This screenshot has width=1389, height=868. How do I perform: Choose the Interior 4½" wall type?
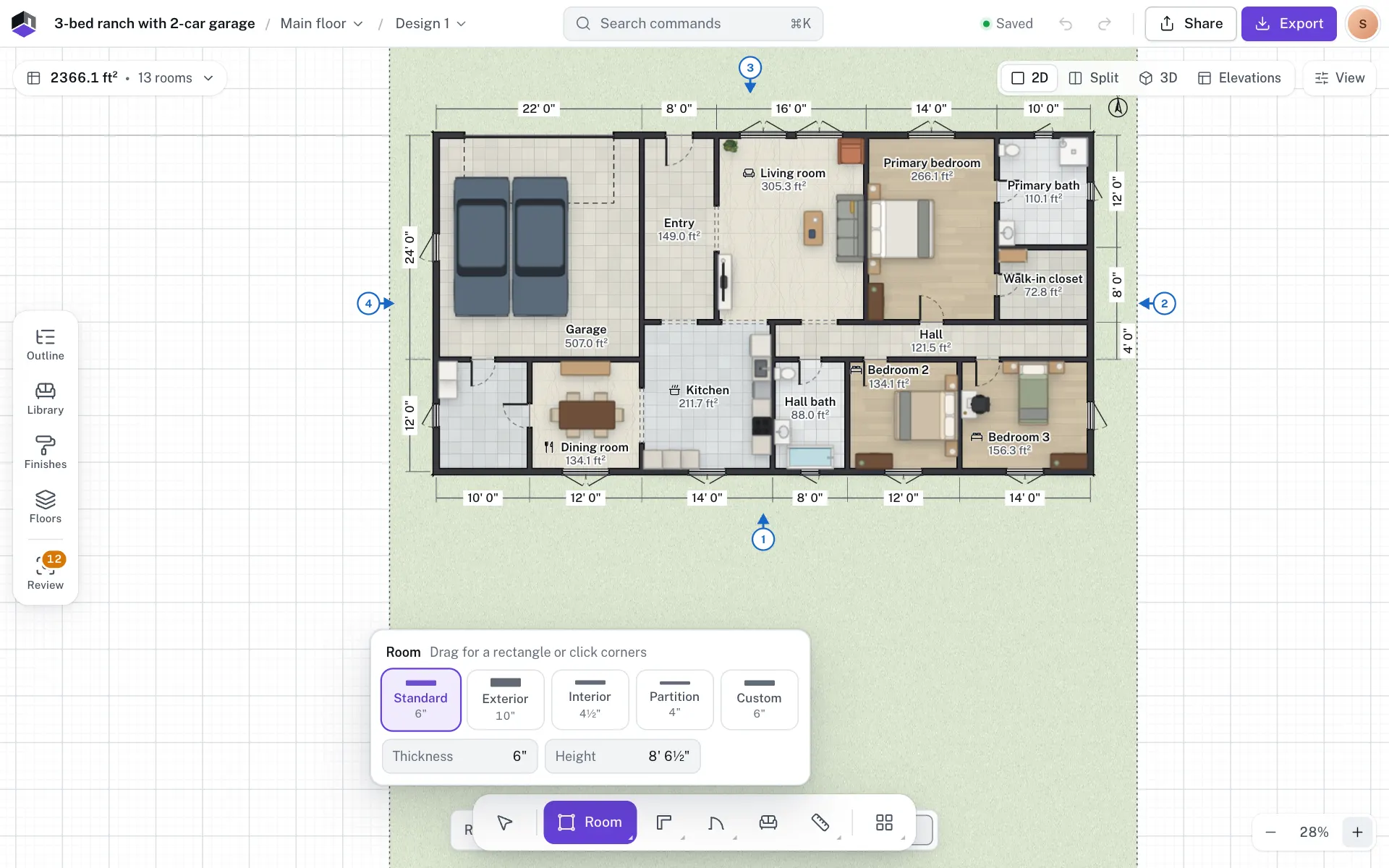coord(590,699)
